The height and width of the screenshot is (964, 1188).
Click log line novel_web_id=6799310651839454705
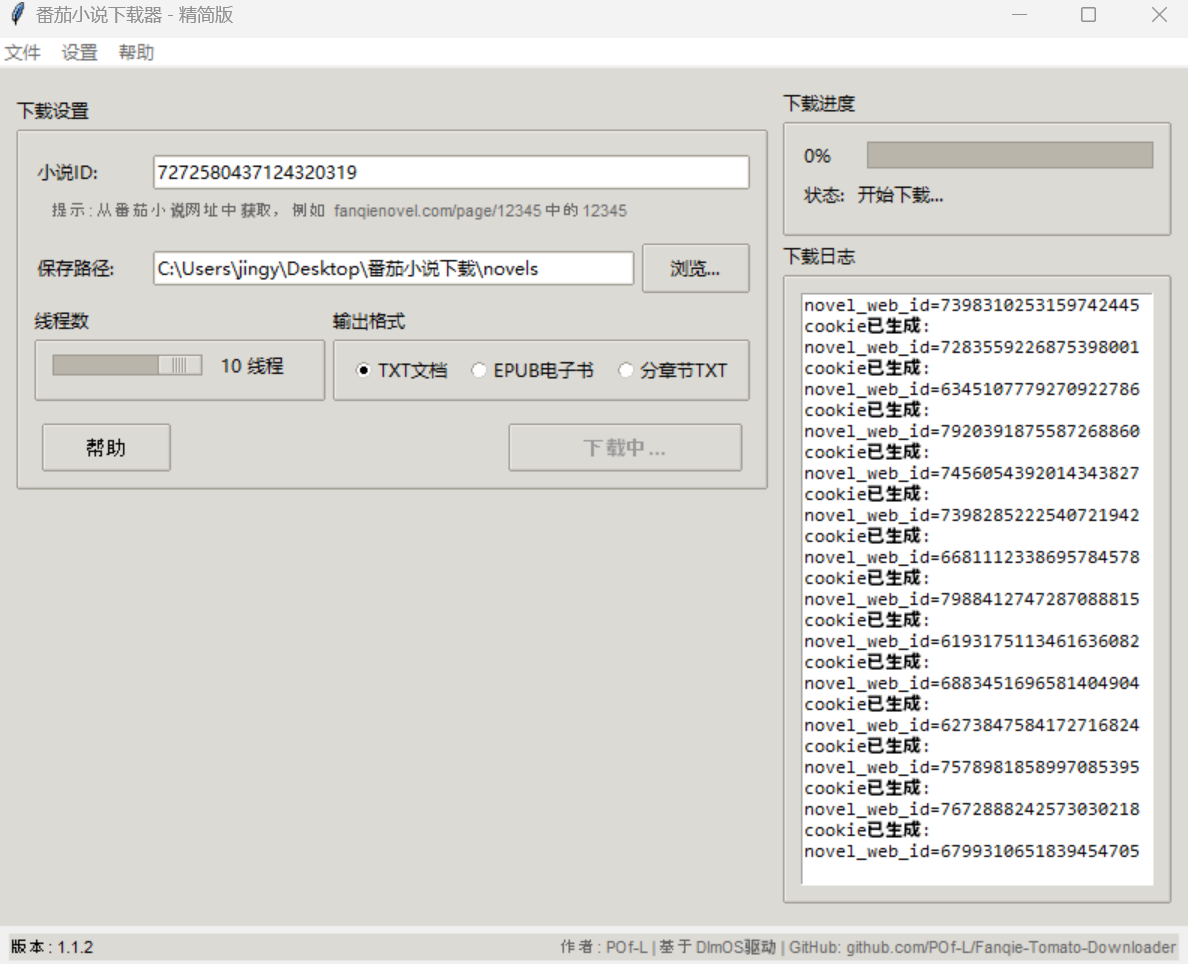click(971, 851)
